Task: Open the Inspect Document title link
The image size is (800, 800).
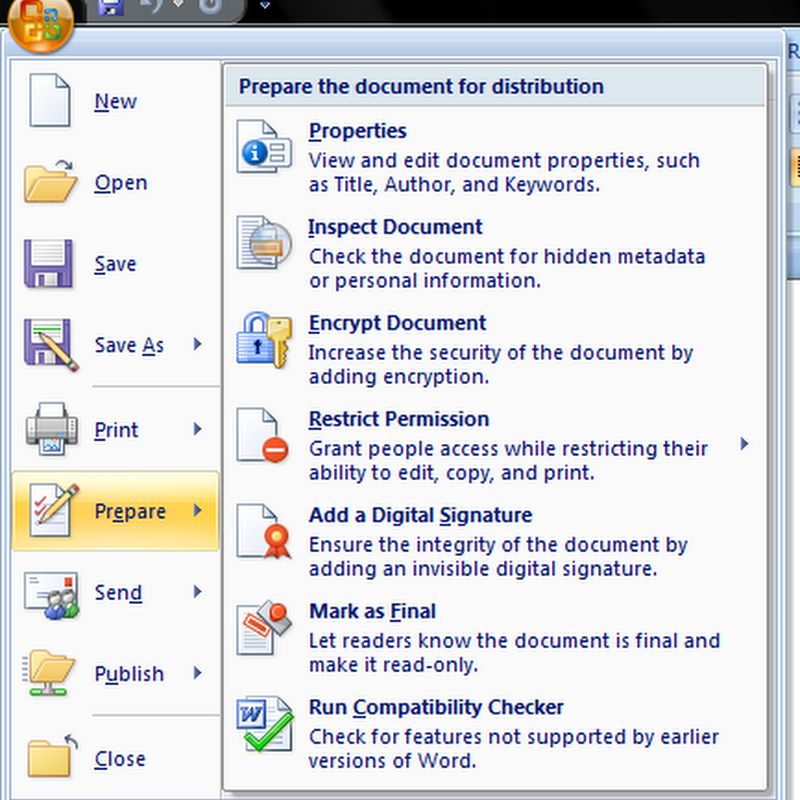Action: [x=395, y=227]
